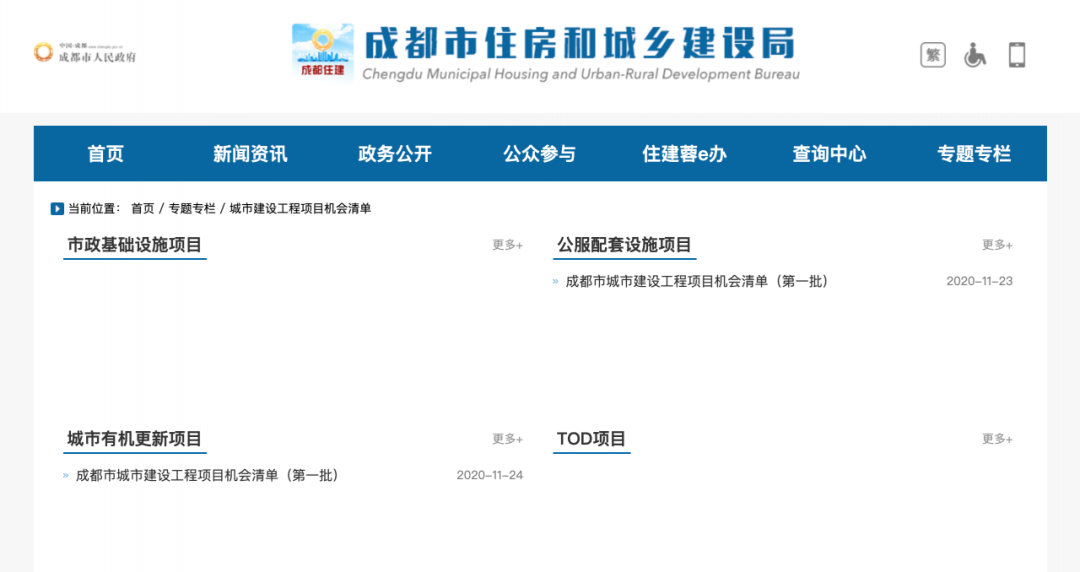Click the blue 当前位置 arrow icon

coord(57,208)
